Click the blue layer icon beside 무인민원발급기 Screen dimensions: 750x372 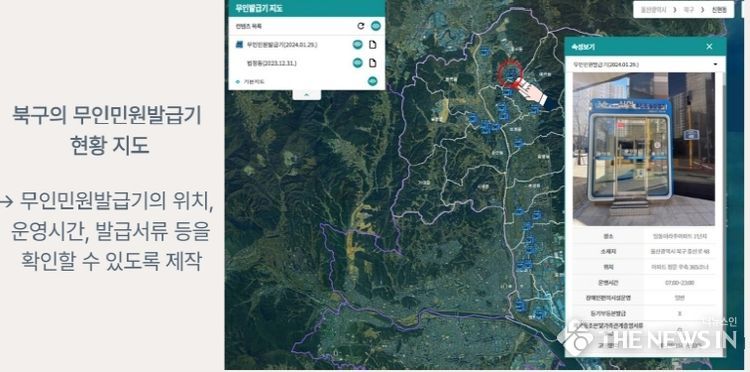coord(240,44)
